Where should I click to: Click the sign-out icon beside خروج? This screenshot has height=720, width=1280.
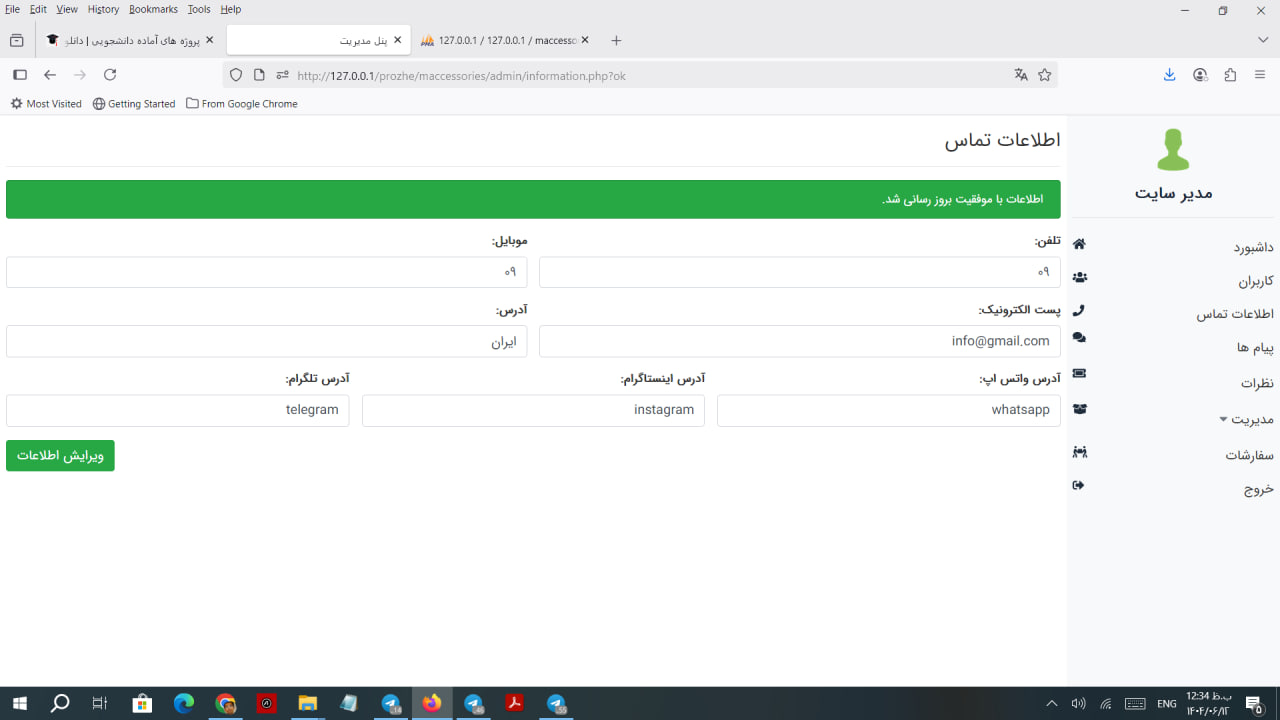1079,485
